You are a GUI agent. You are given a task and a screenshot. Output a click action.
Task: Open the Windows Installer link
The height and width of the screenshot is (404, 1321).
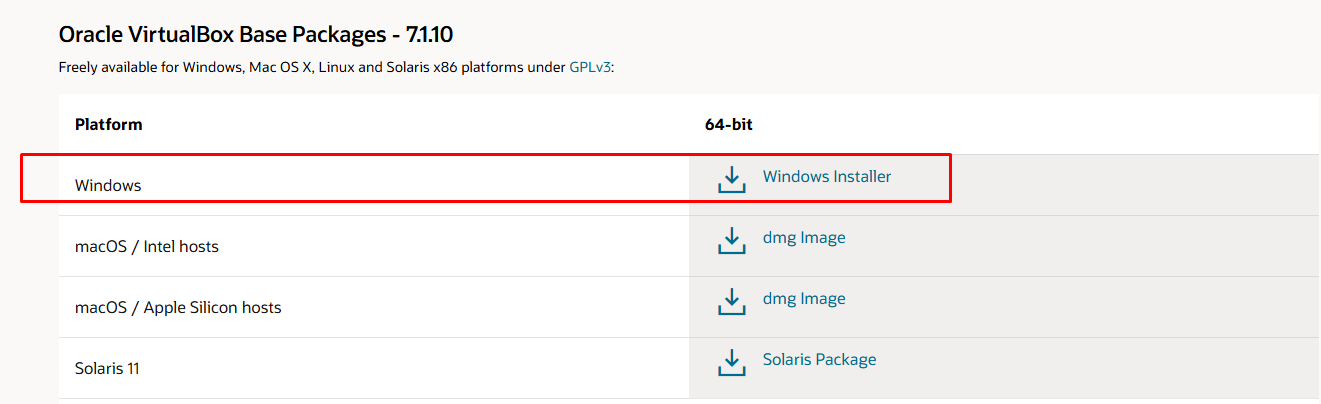coord(827,176)
